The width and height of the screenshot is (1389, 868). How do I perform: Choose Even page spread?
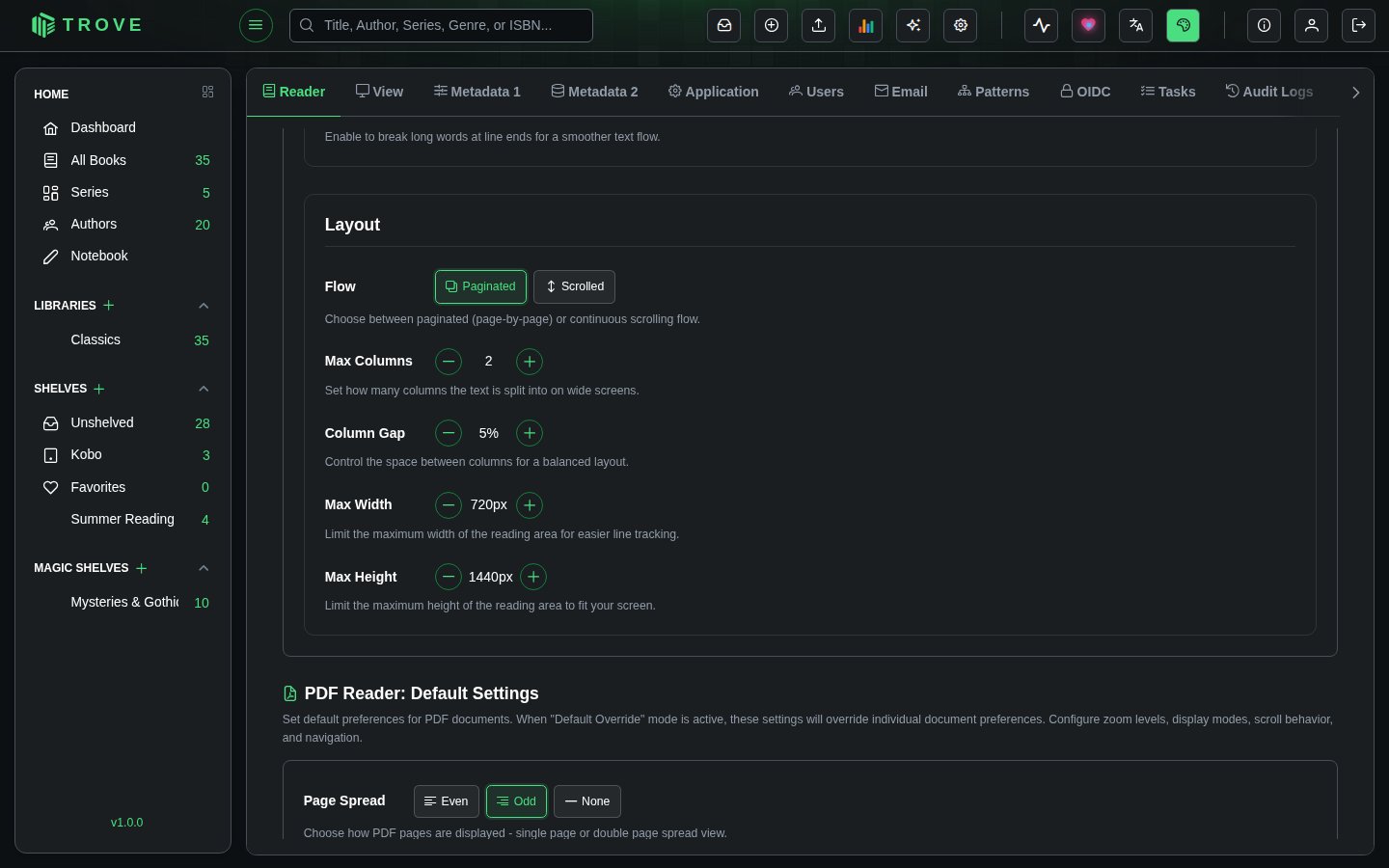tap(447, 801)
